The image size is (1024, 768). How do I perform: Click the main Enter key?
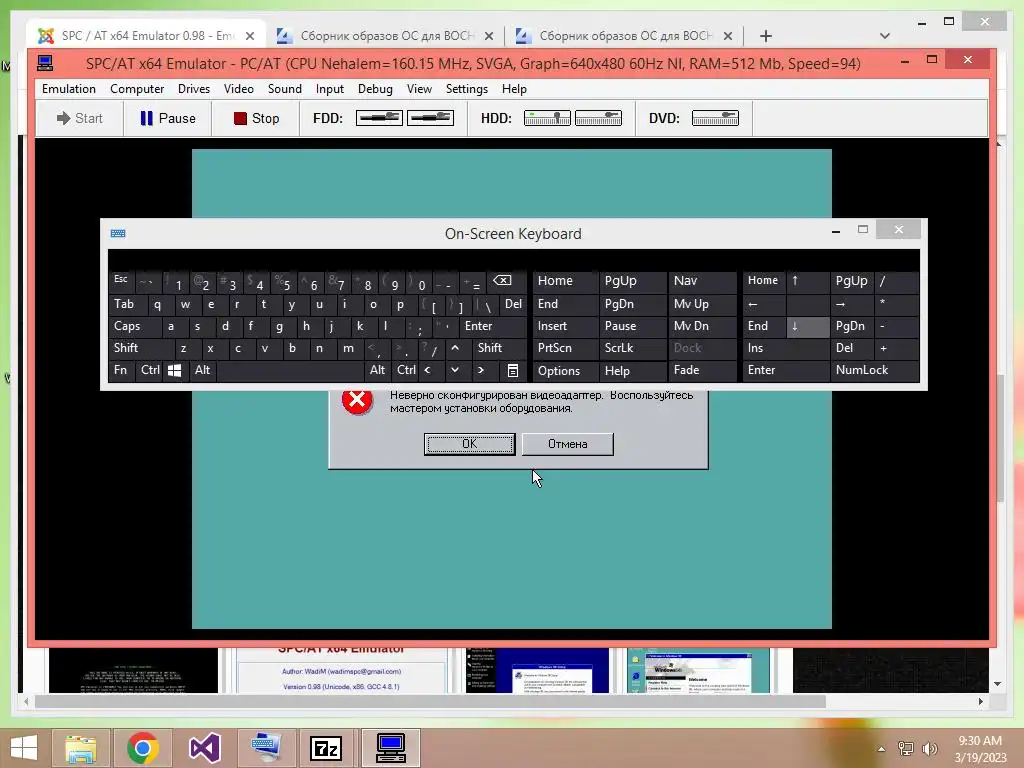(x=493, y=326)
